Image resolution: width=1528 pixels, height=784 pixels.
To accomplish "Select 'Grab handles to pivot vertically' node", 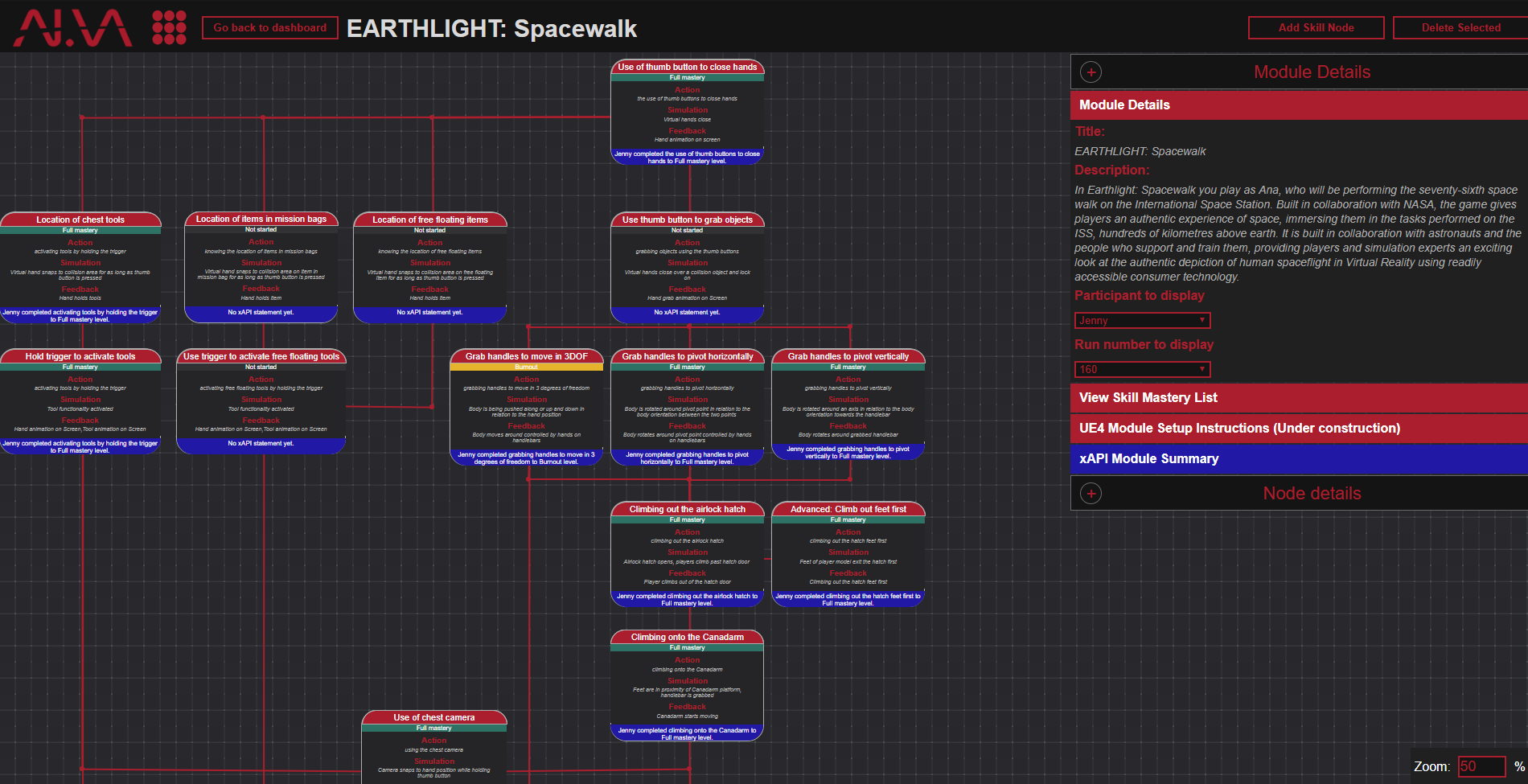I will 848,404.
